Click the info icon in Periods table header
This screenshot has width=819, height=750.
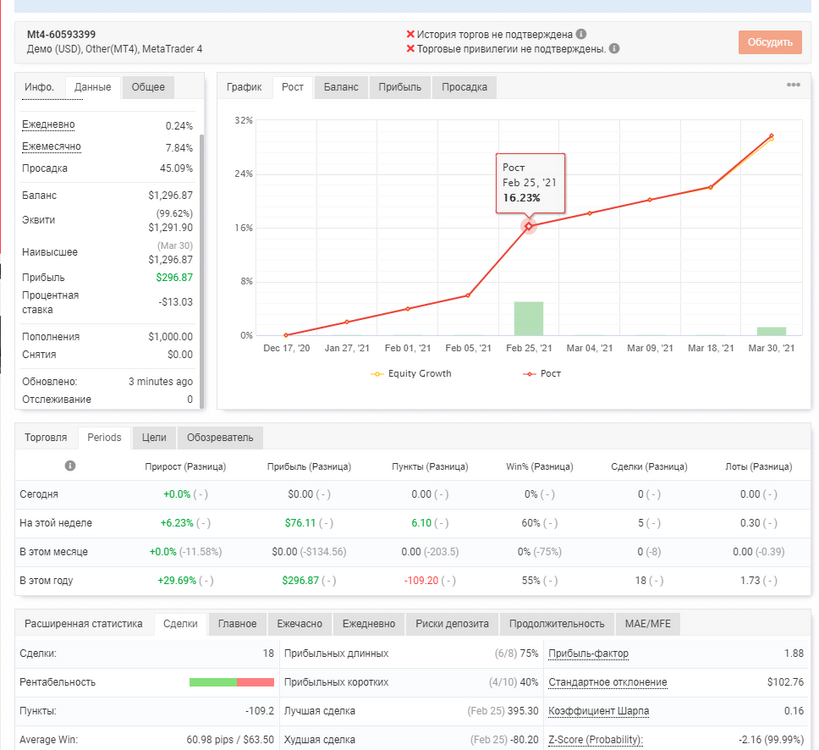pyautogui.click(x=70, y=465)
